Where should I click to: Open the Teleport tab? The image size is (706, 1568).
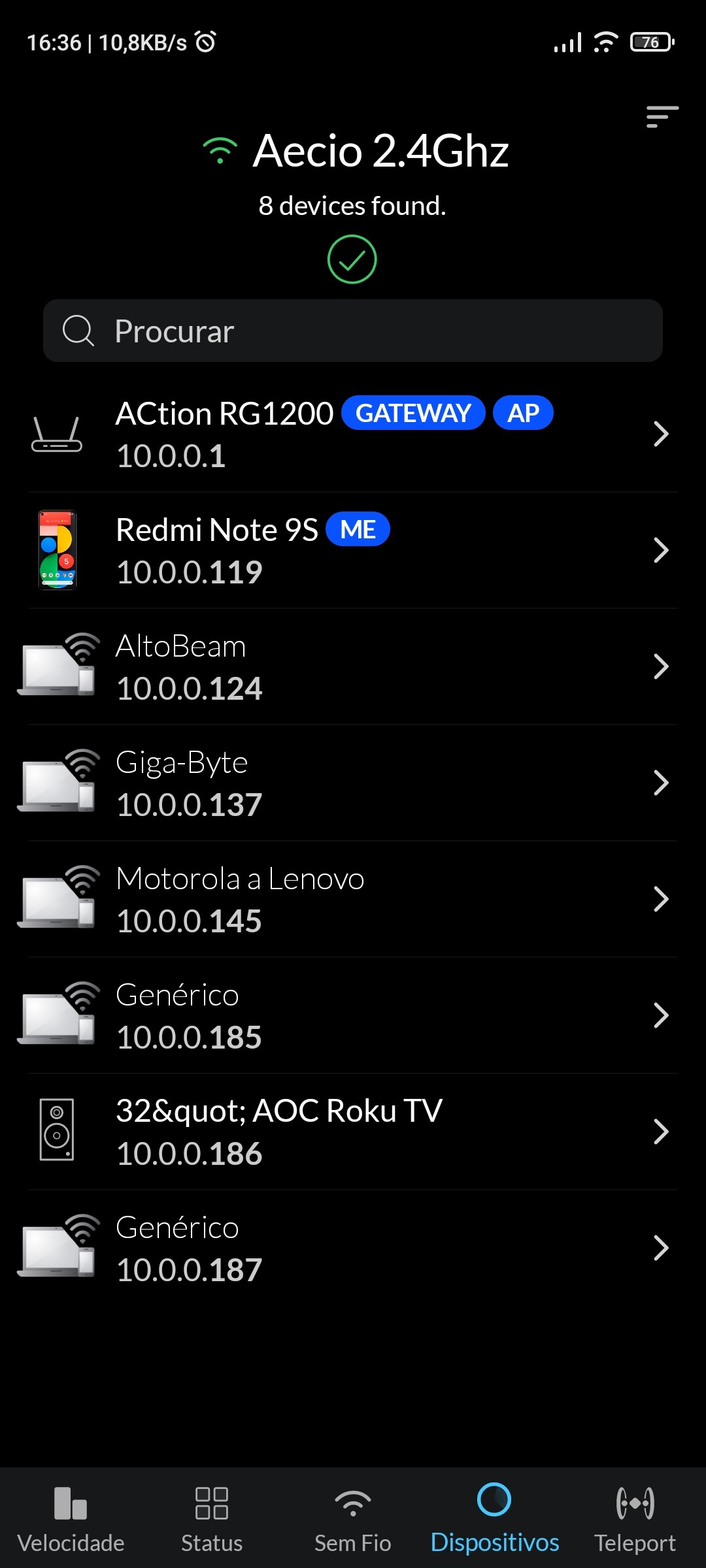pyautogui.click(x=635, y=1518)
